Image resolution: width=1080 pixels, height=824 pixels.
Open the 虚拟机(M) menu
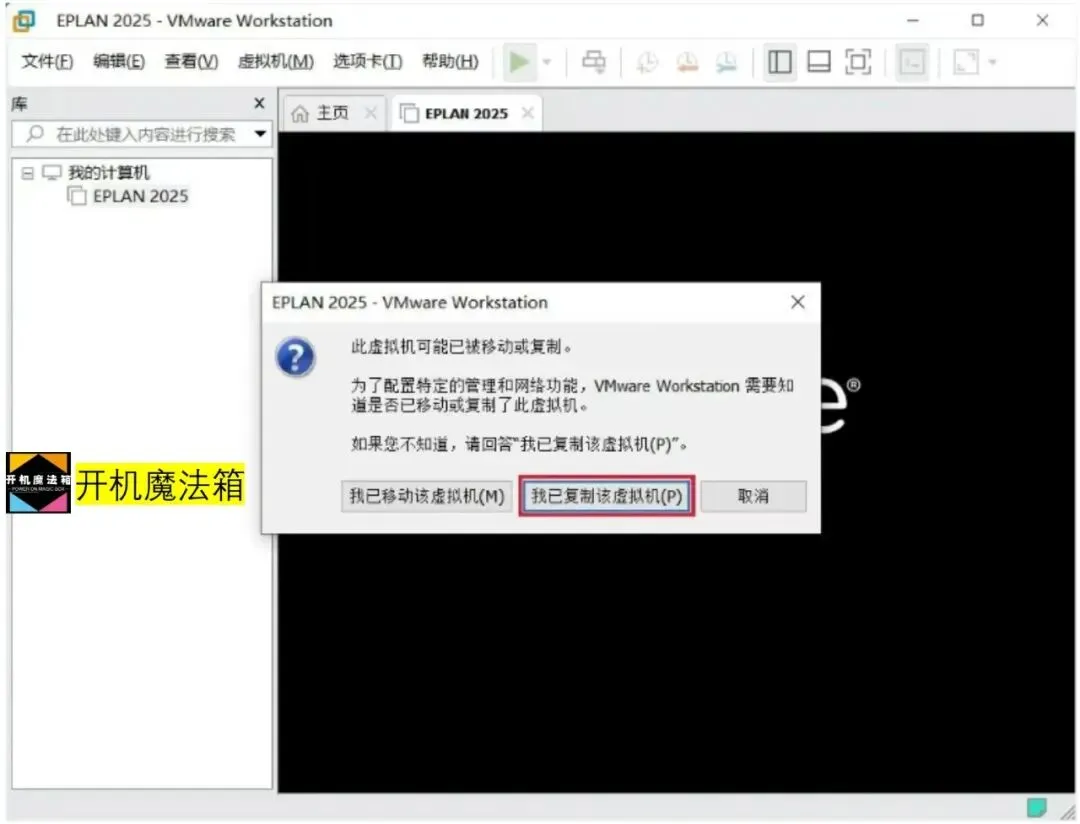[x=276, y=61]
